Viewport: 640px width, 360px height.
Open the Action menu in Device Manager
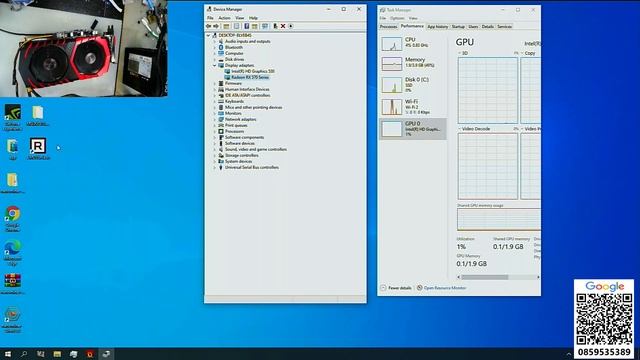click(x=224, y=18)
